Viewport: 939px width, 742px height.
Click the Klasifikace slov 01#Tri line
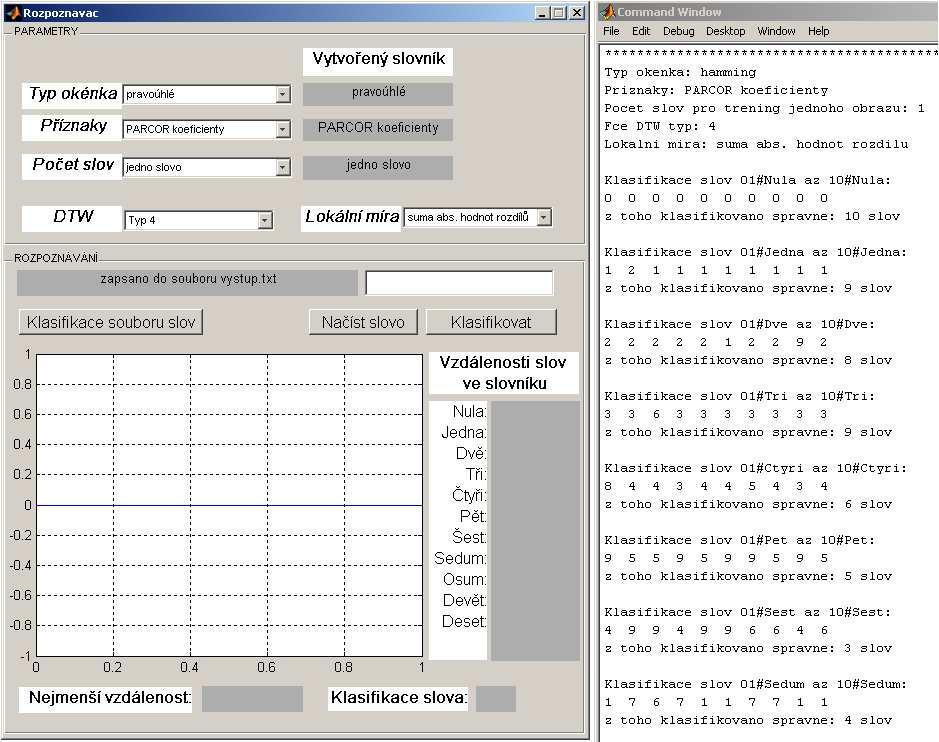(740, 396)
